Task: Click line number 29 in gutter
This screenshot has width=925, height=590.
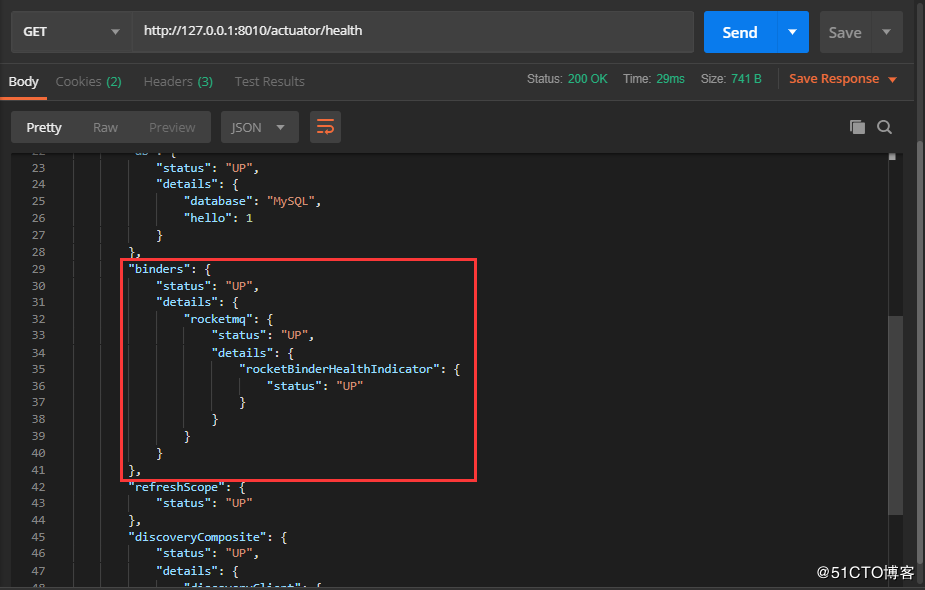Action: pos(38,269)
